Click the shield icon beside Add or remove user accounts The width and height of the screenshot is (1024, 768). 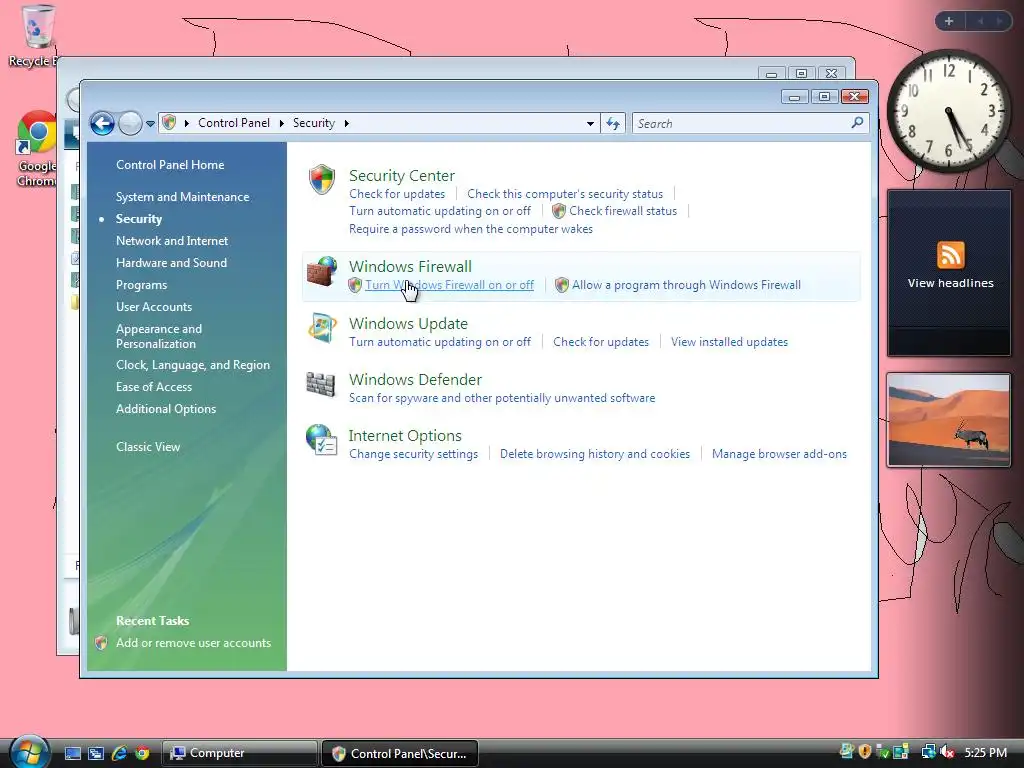(101, 643)
